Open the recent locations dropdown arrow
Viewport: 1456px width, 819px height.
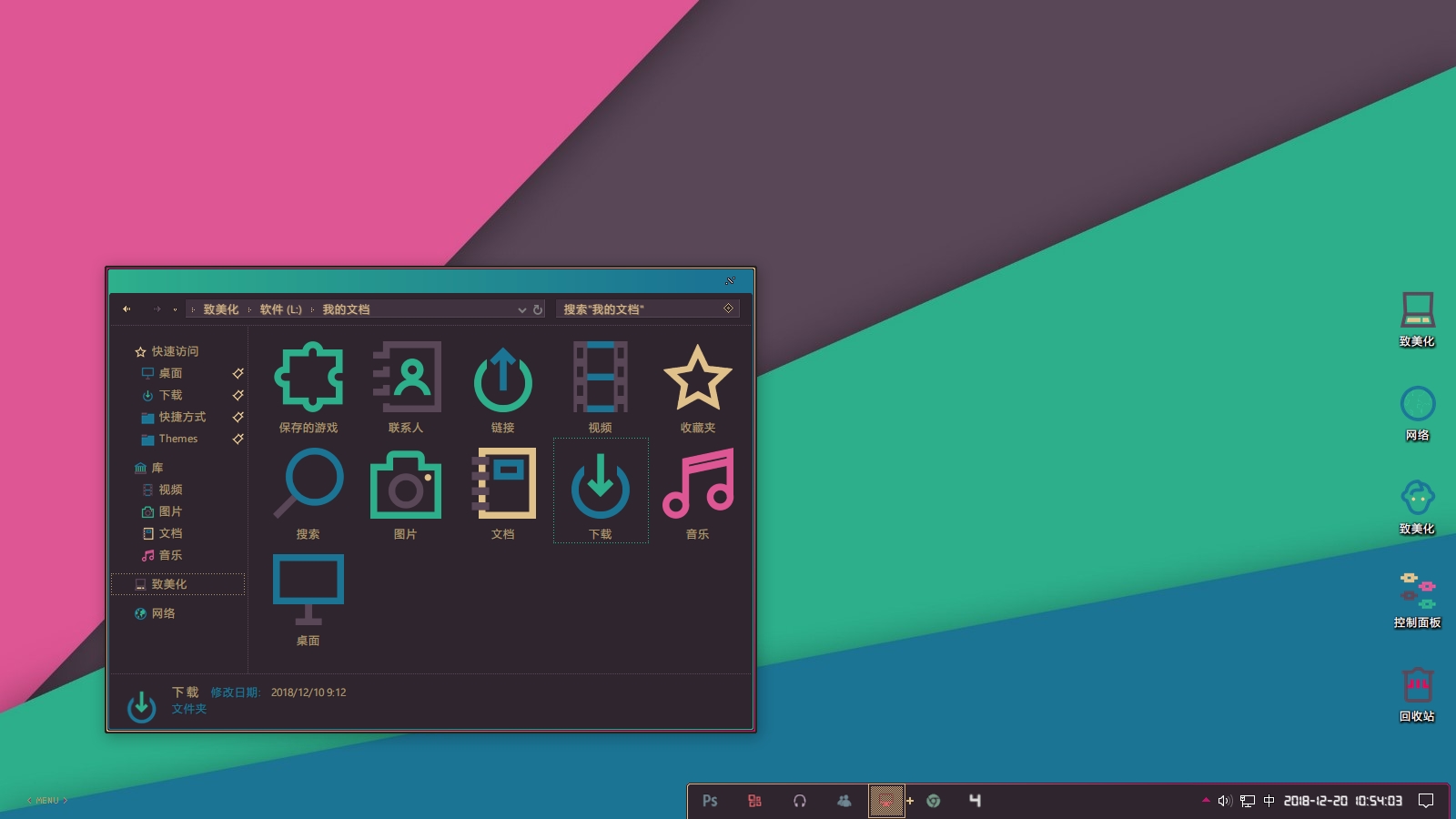[175, 309]
